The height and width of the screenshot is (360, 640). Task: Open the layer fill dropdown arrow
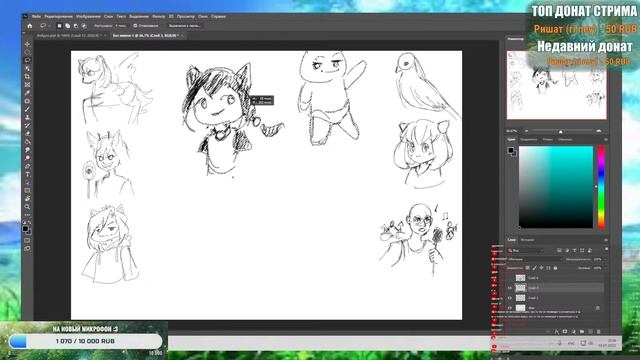605,268
